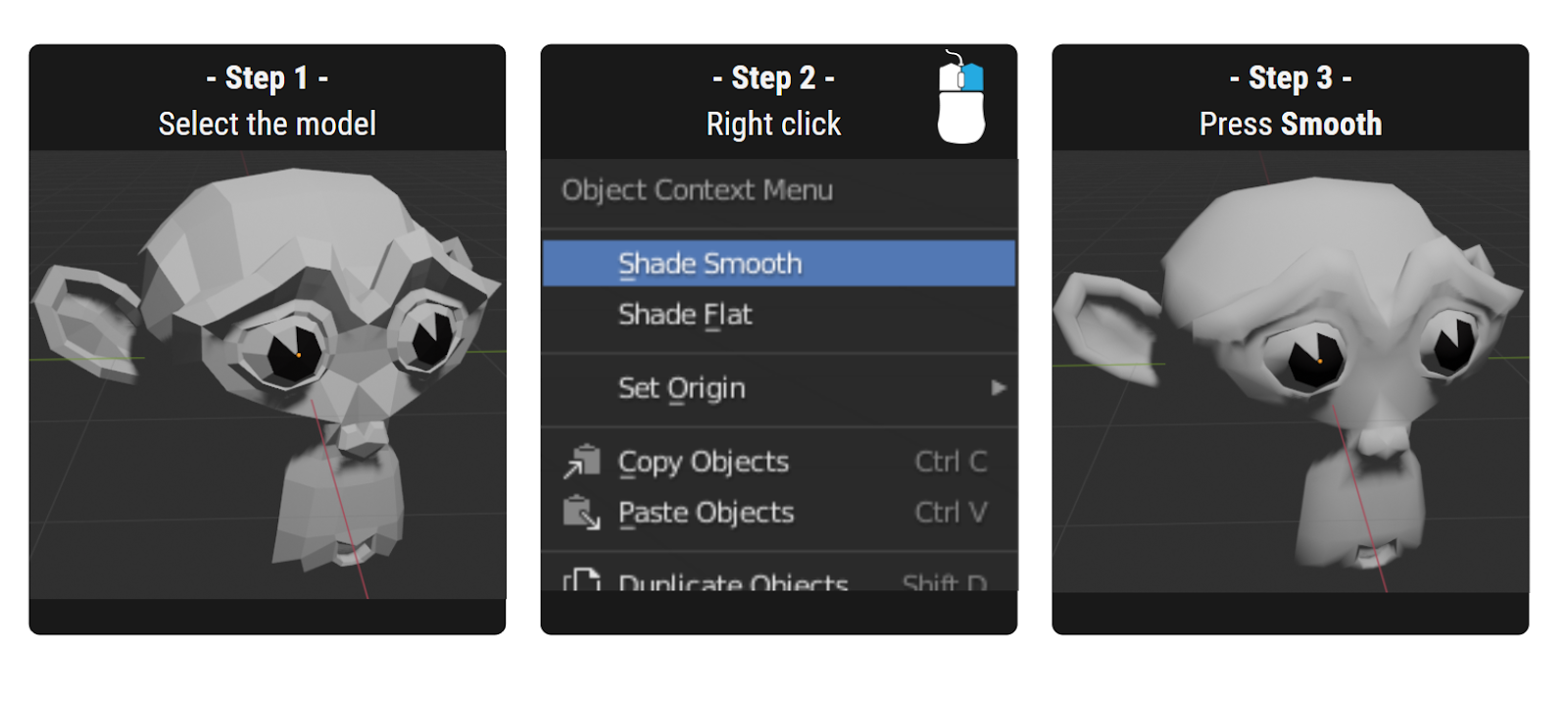Click the Set Origin submenu arrow
1568x702 pixels.
click(997, 388)
